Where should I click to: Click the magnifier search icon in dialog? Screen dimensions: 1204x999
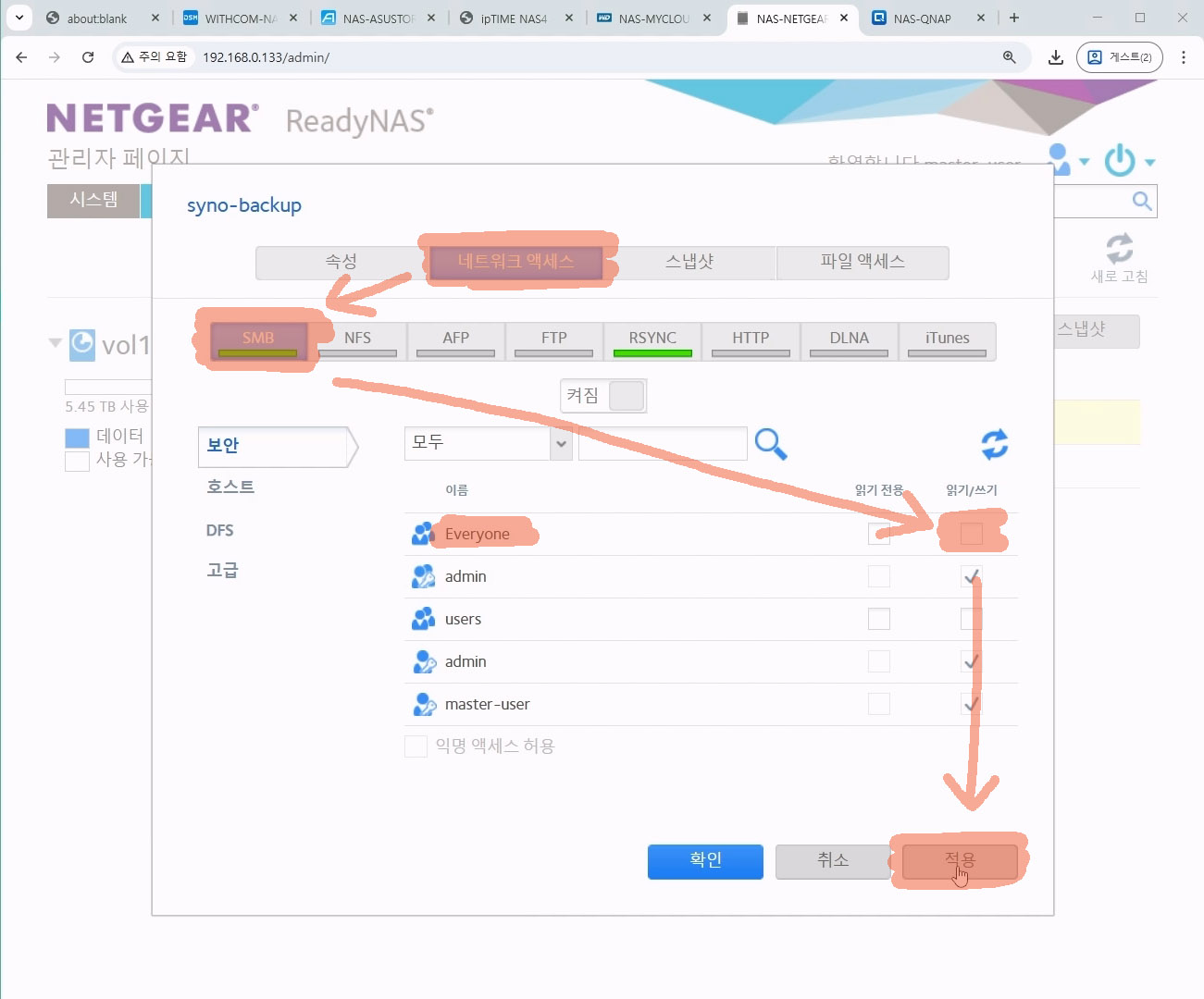(x=770, y=445)
